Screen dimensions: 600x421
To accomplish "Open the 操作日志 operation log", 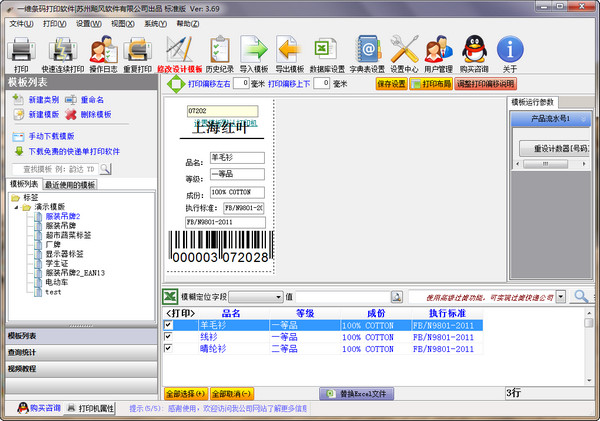I will point(103,54).
